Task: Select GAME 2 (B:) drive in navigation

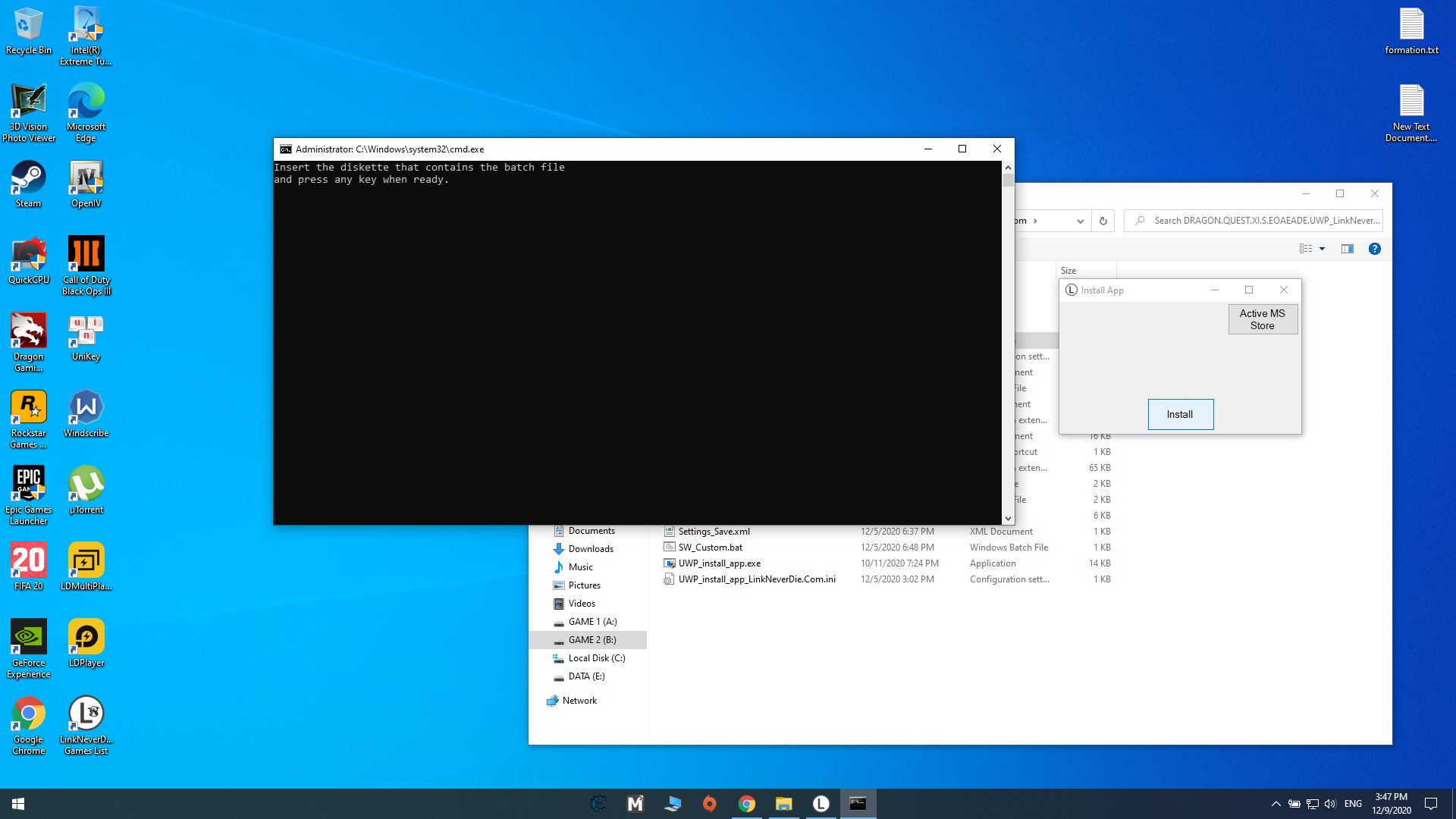Action: tap(591, 640)
